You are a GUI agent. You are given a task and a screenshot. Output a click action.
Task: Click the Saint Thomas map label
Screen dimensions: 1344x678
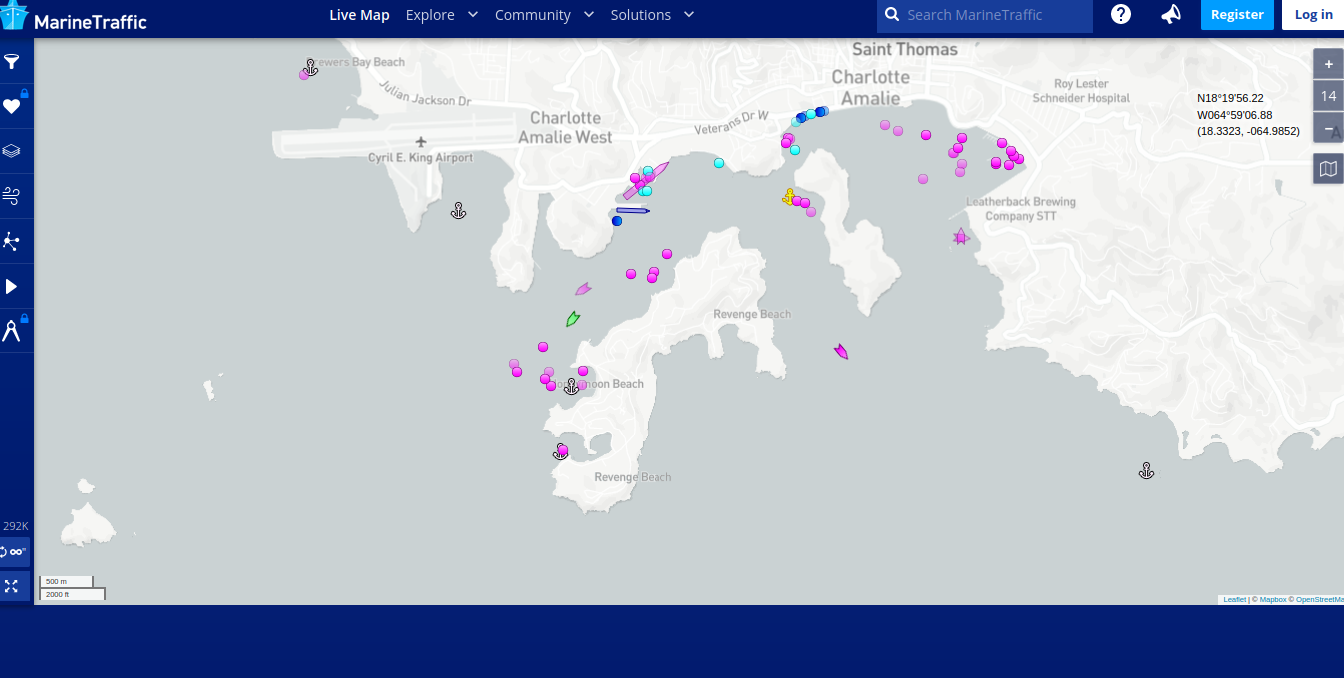905,49
